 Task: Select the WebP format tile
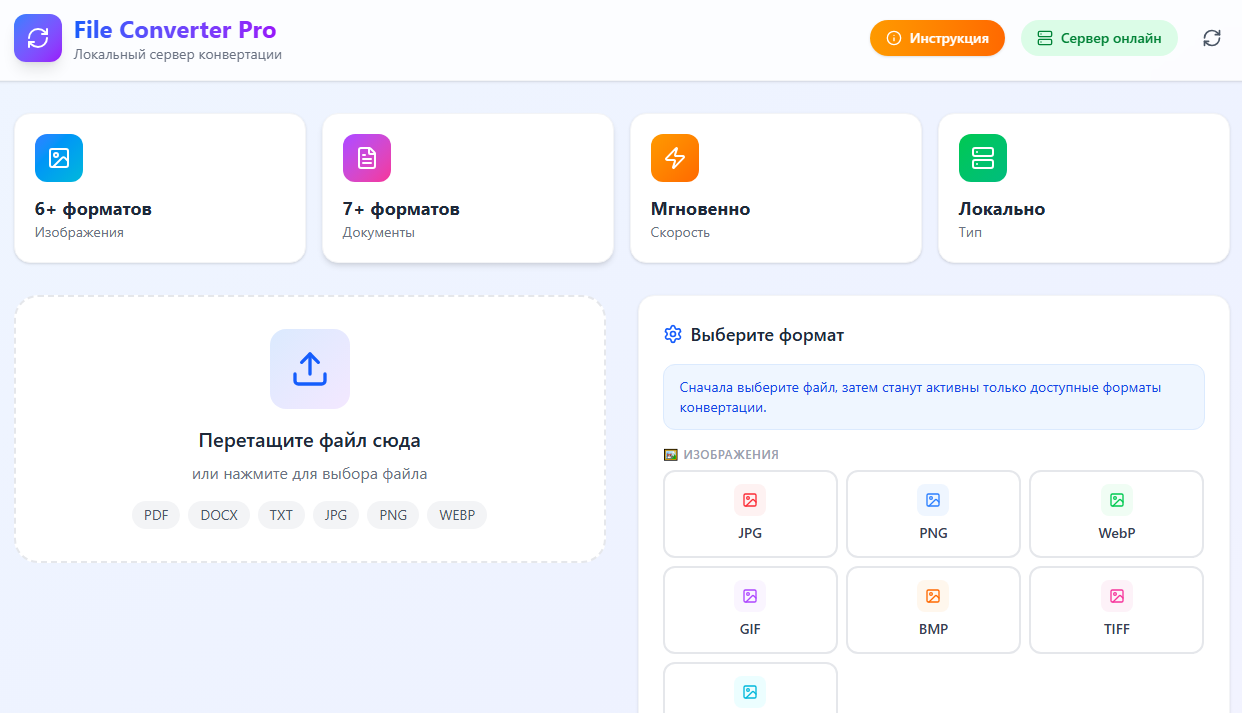1116,514
